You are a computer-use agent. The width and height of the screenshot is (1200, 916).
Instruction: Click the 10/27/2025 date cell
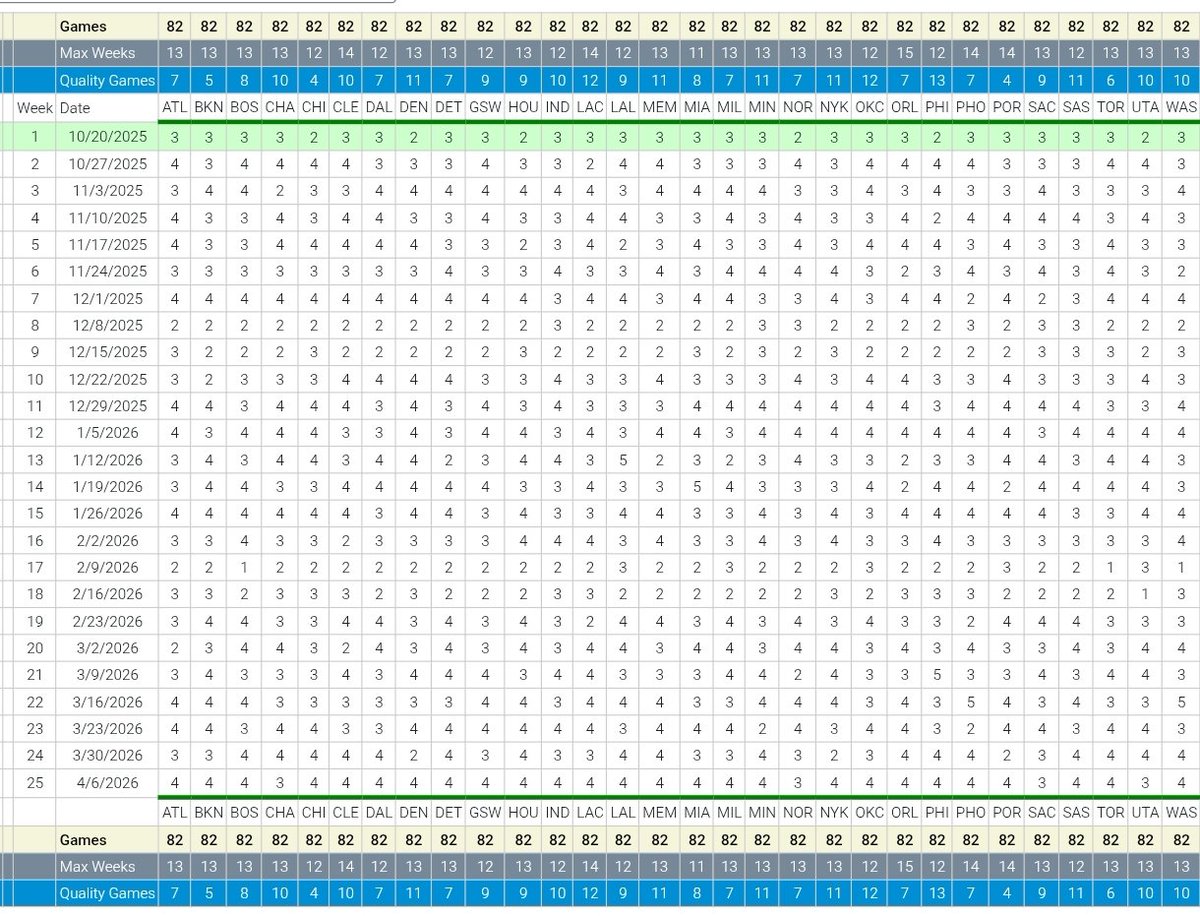pos(107,164)
